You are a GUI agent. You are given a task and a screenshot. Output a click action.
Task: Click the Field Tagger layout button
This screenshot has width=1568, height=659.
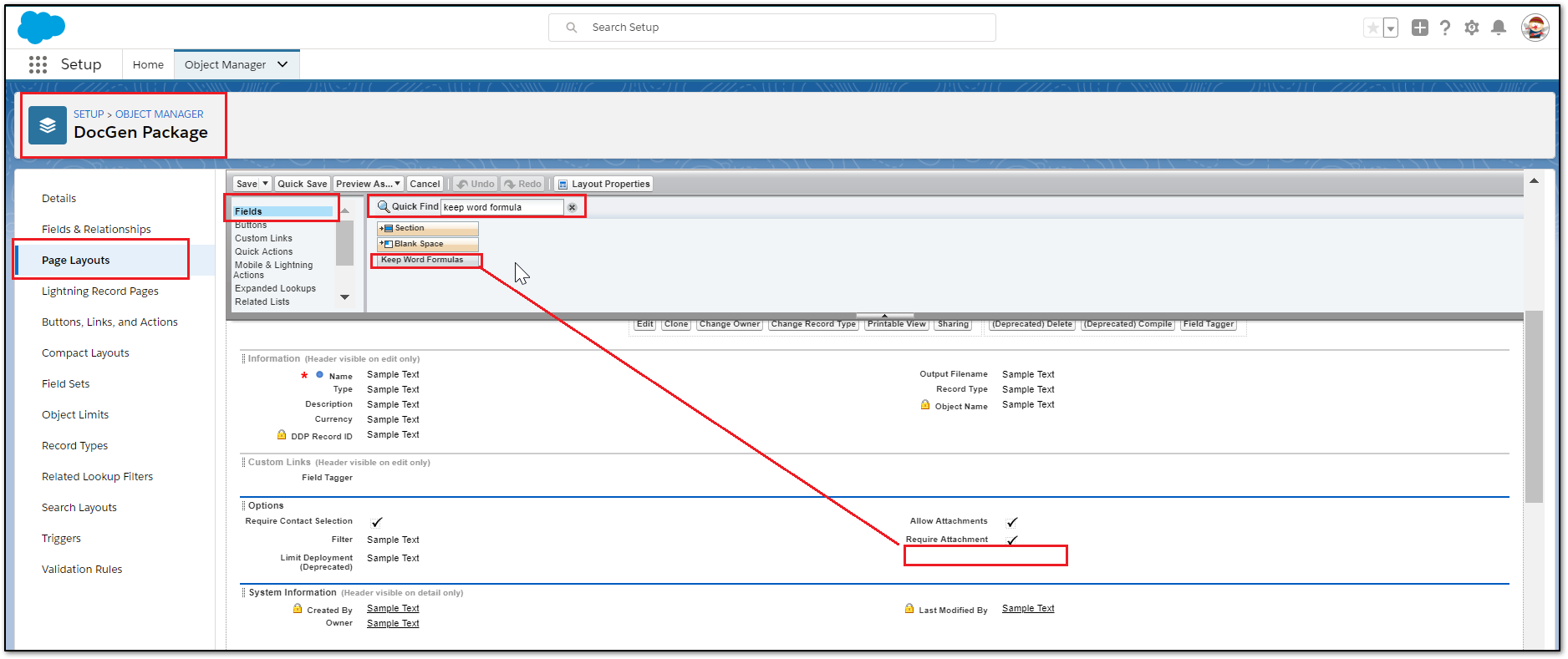pyautogui.click(x=1209, y=324)
